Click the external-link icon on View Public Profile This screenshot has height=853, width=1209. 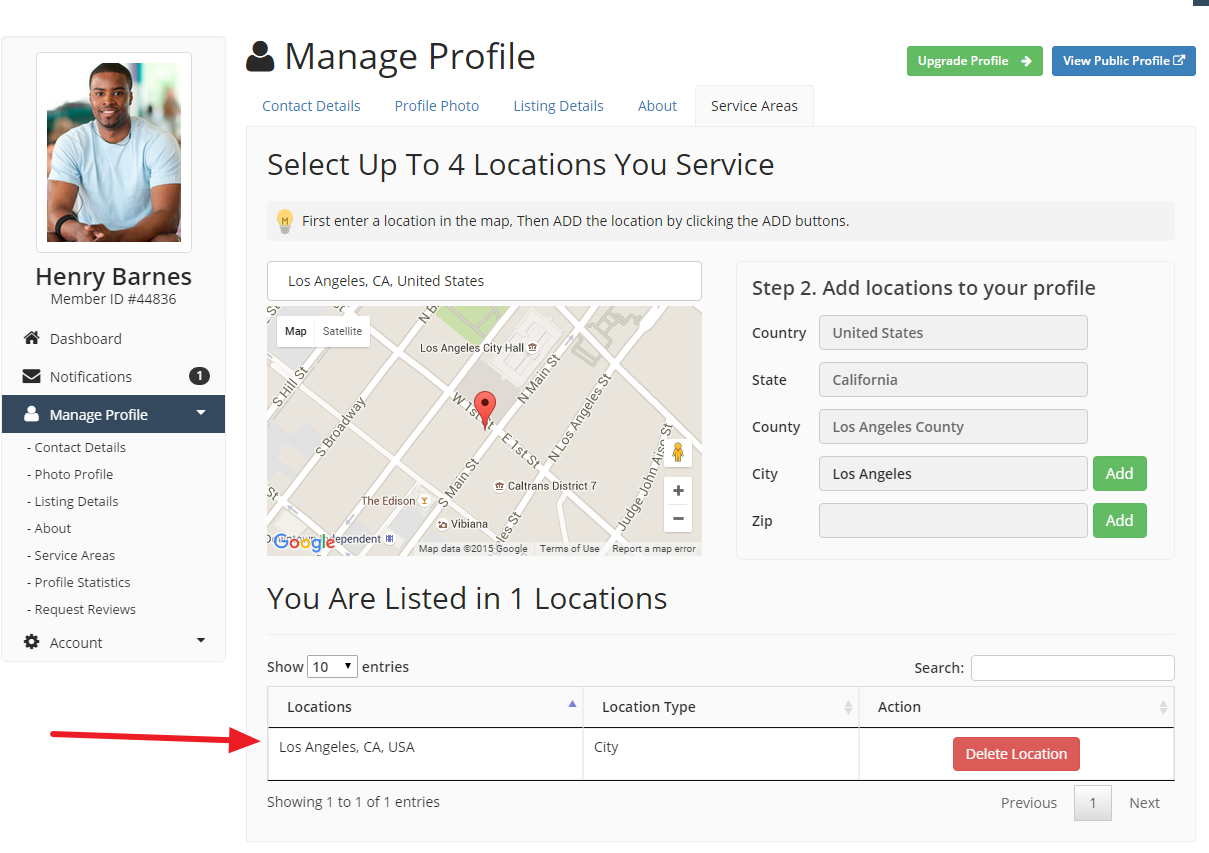[1180, 60]
